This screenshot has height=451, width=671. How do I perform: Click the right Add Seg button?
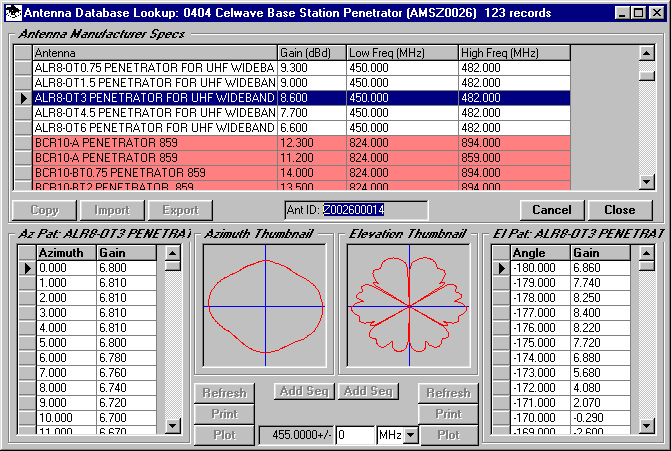[x=368, y=391]
